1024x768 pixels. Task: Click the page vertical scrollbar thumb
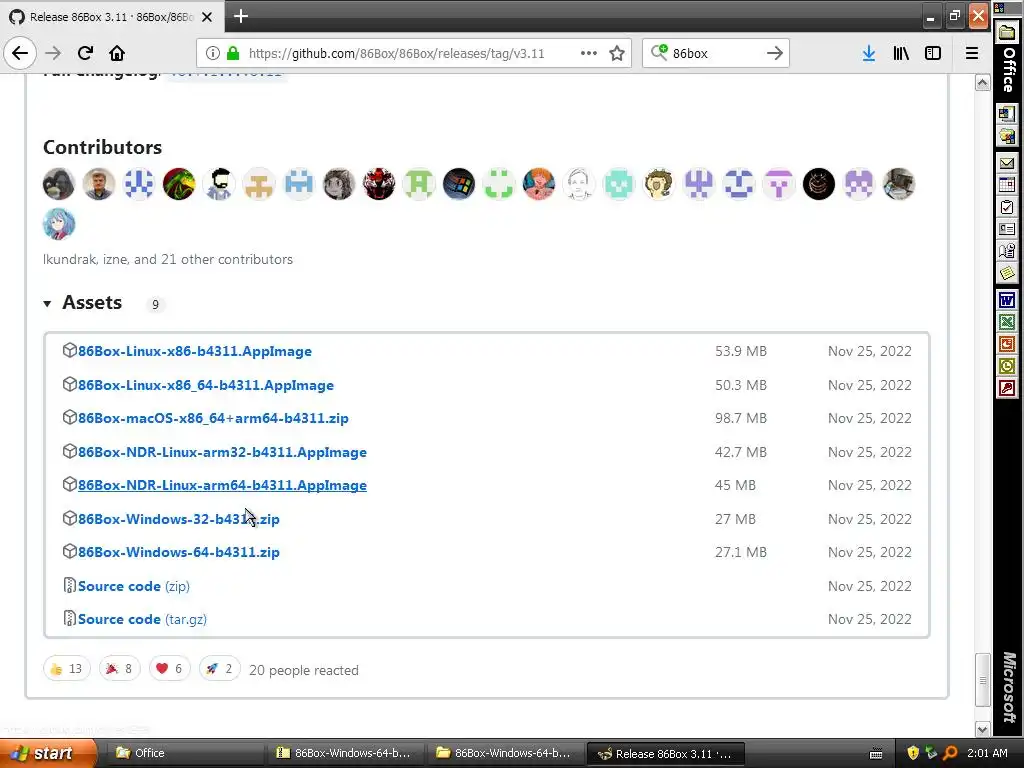(x=982, y=680)
